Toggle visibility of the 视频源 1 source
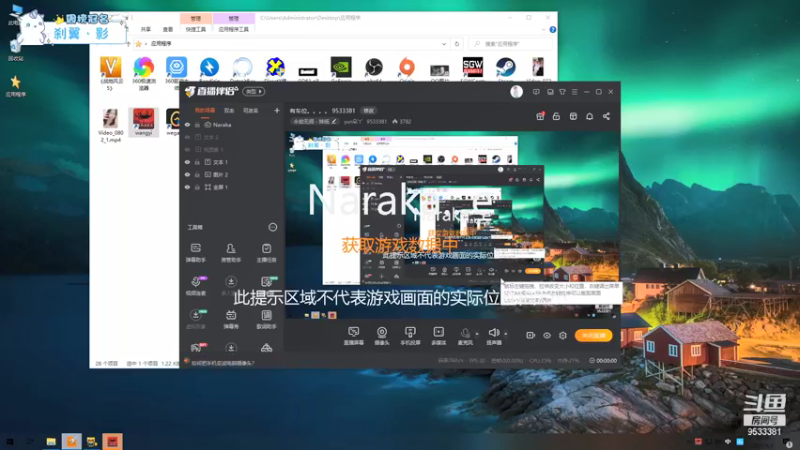Image resolution: width=800 pixels, height=450 pixels. [187, 149]
